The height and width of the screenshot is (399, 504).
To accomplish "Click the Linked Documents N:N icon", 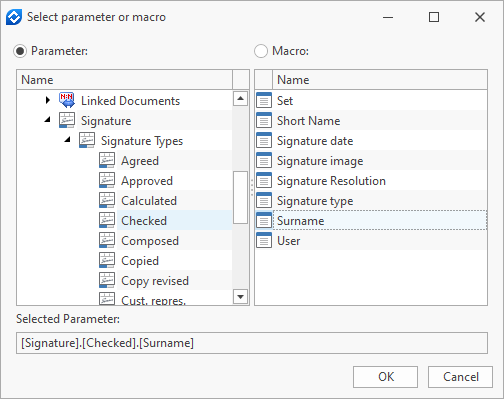I will [67, 100].
